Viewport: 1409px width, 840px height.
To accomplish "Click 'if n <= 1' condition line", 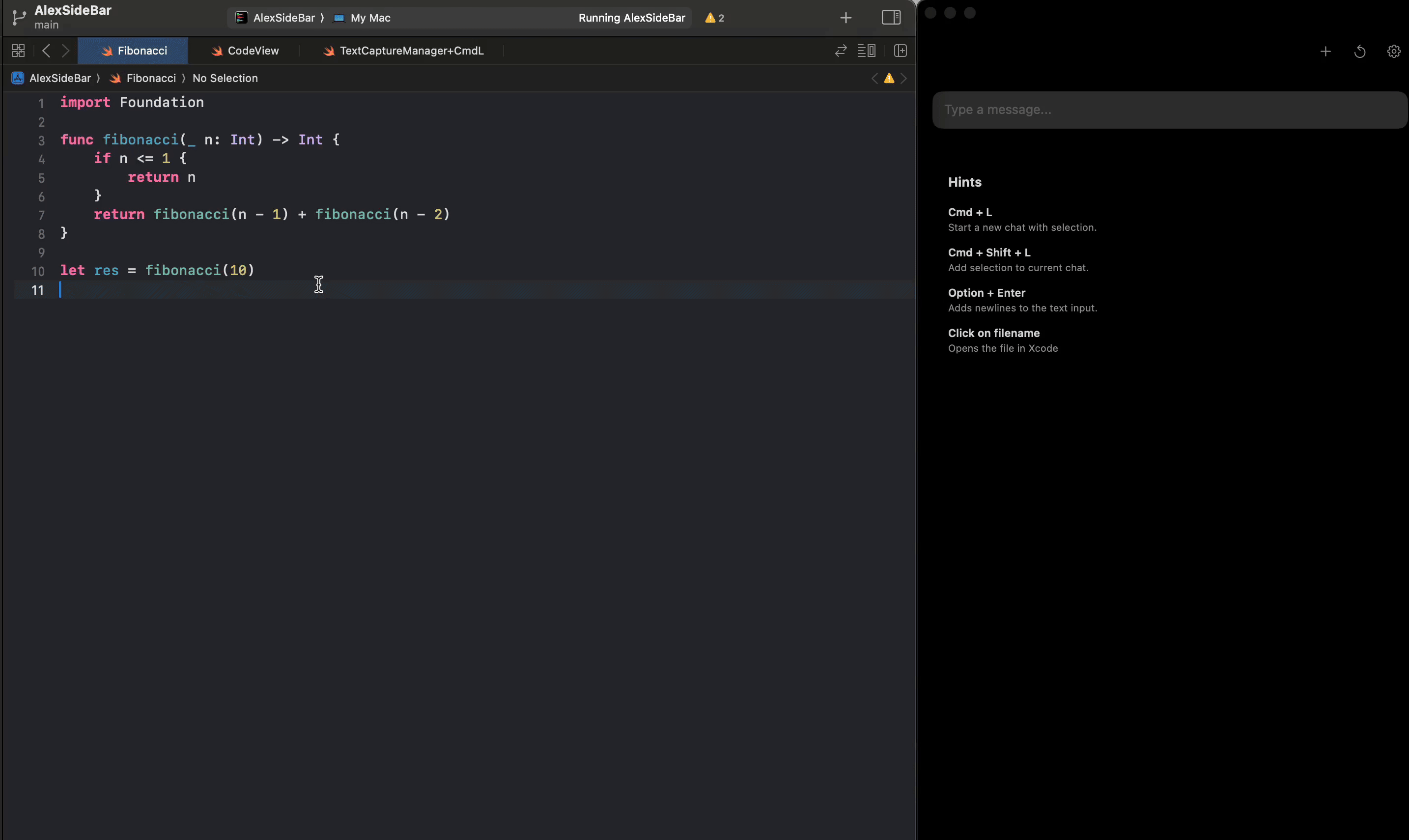I will (140, 159).
